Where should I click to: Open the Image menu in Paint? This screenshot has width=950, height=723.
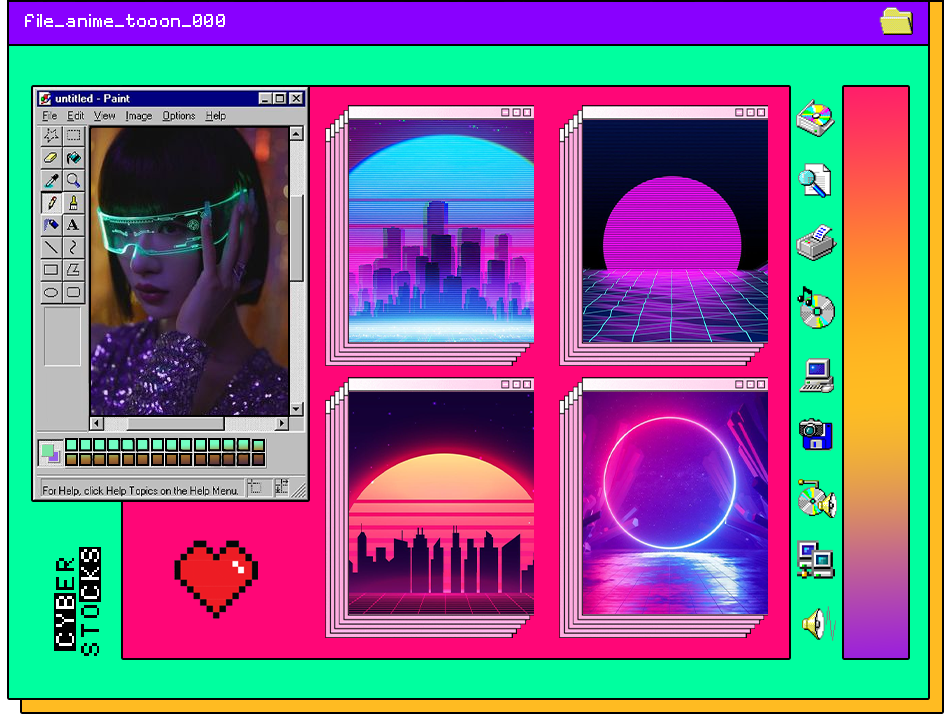[139, 116]
